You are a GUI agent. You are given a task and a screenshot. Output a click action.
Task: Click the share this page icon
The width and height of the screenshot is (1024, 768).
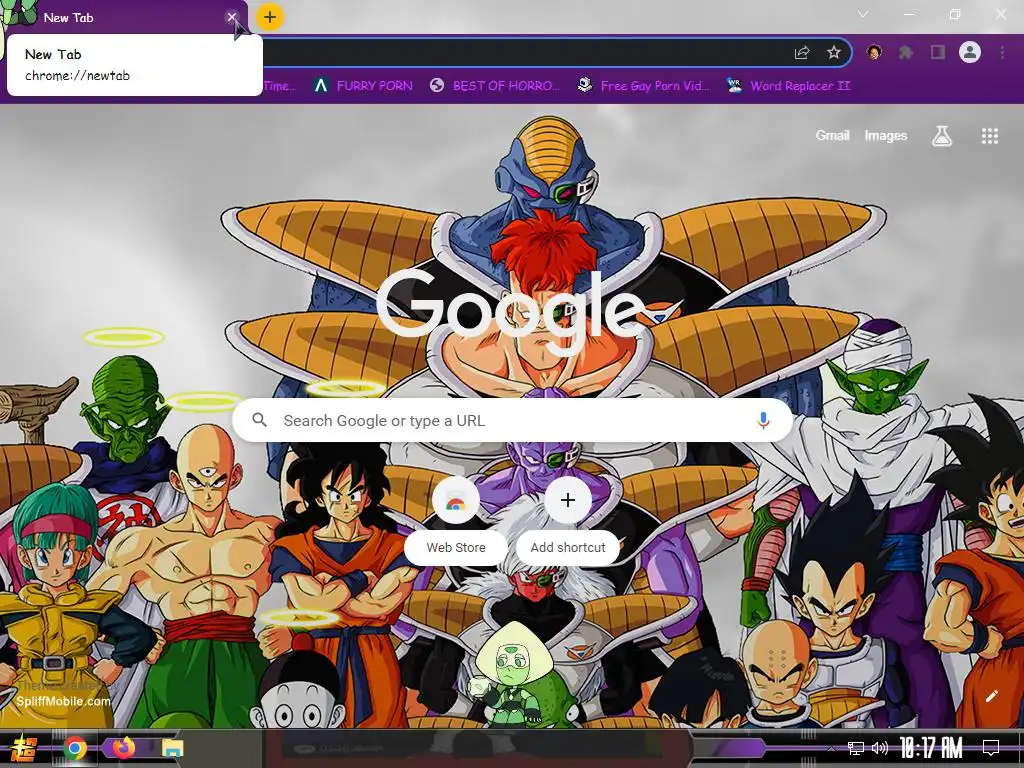802,53
